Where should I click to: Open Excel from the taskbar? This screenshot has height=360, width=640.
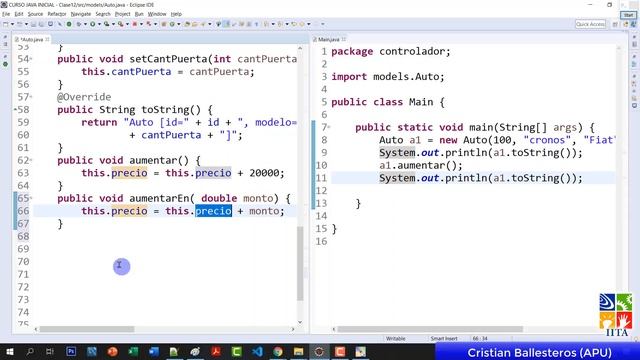pos(133,351)
